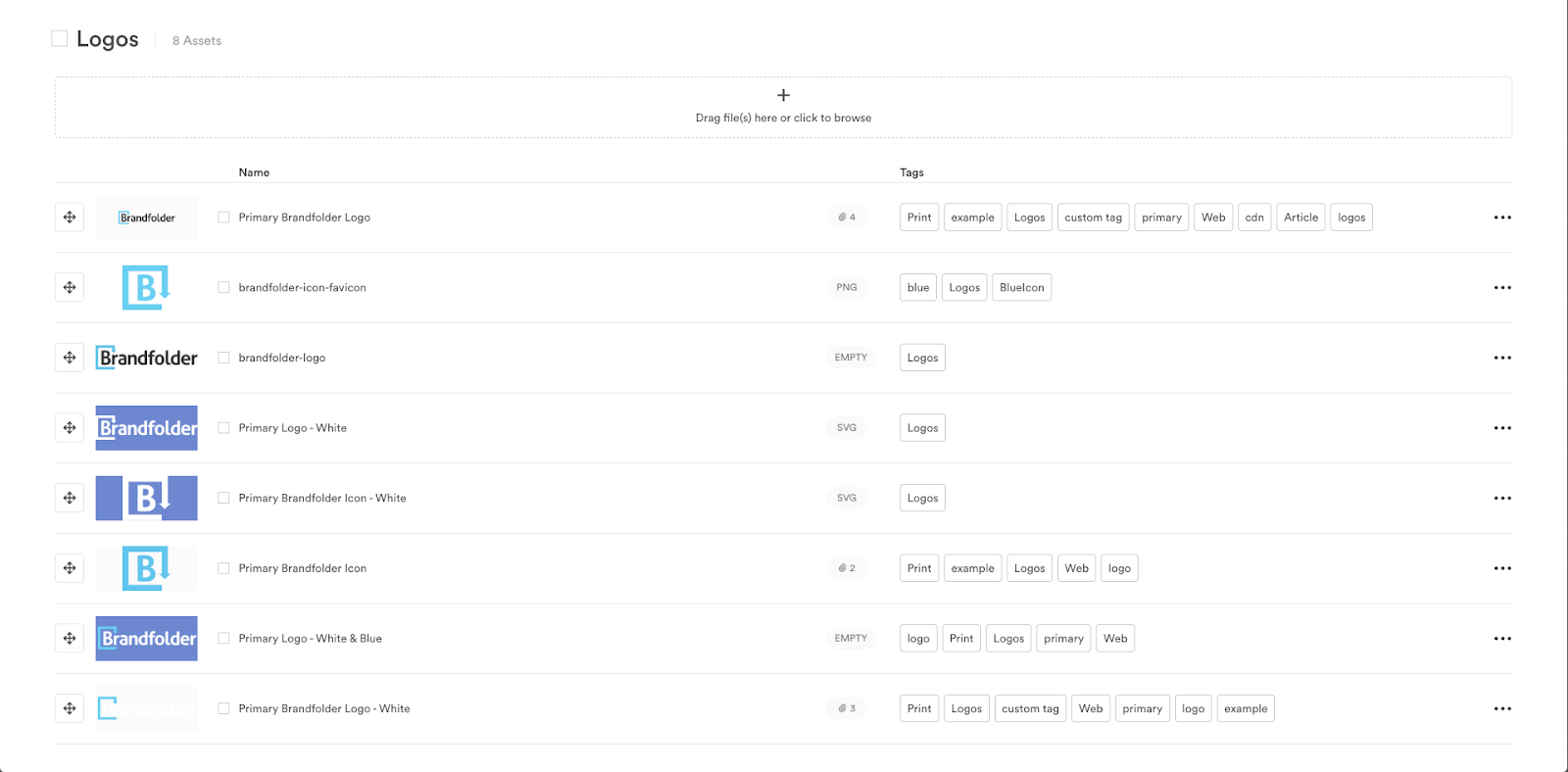Viewport: 1568px width, 772px height.
Task: Click 'Drag file(s) here or click to browse'
Action: (783, 118)
